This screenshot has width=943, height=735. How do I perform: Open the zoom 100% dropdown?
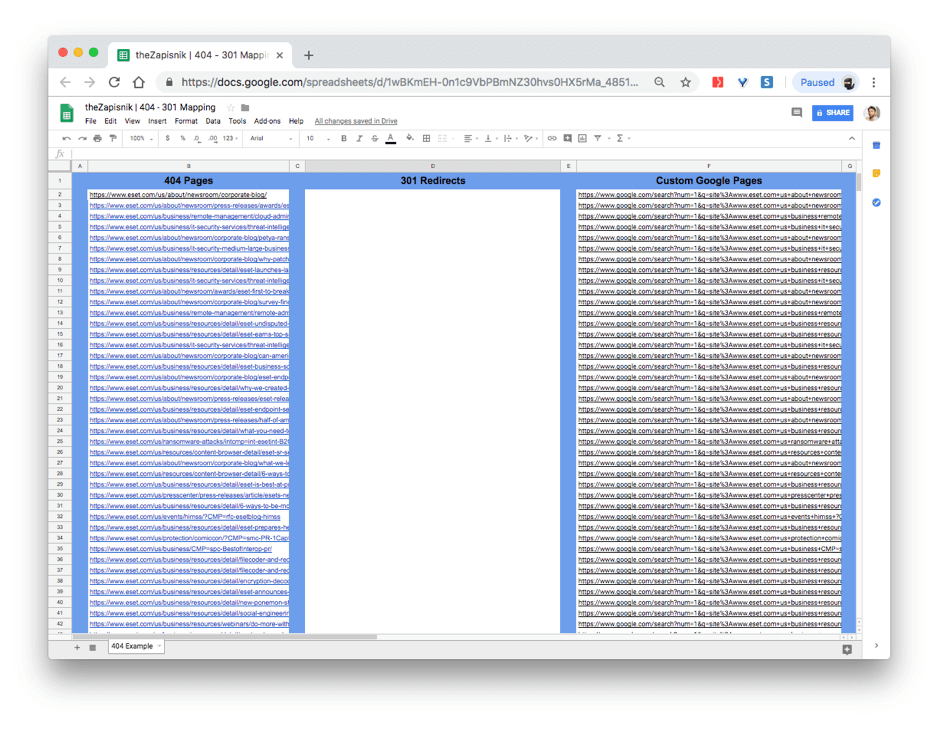click(x=141, y=138)
